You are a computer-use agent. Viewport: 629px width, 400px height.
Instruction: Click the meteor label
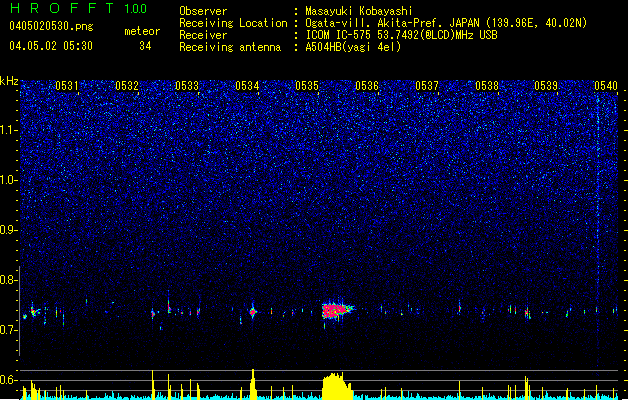[x=142, y=31]
